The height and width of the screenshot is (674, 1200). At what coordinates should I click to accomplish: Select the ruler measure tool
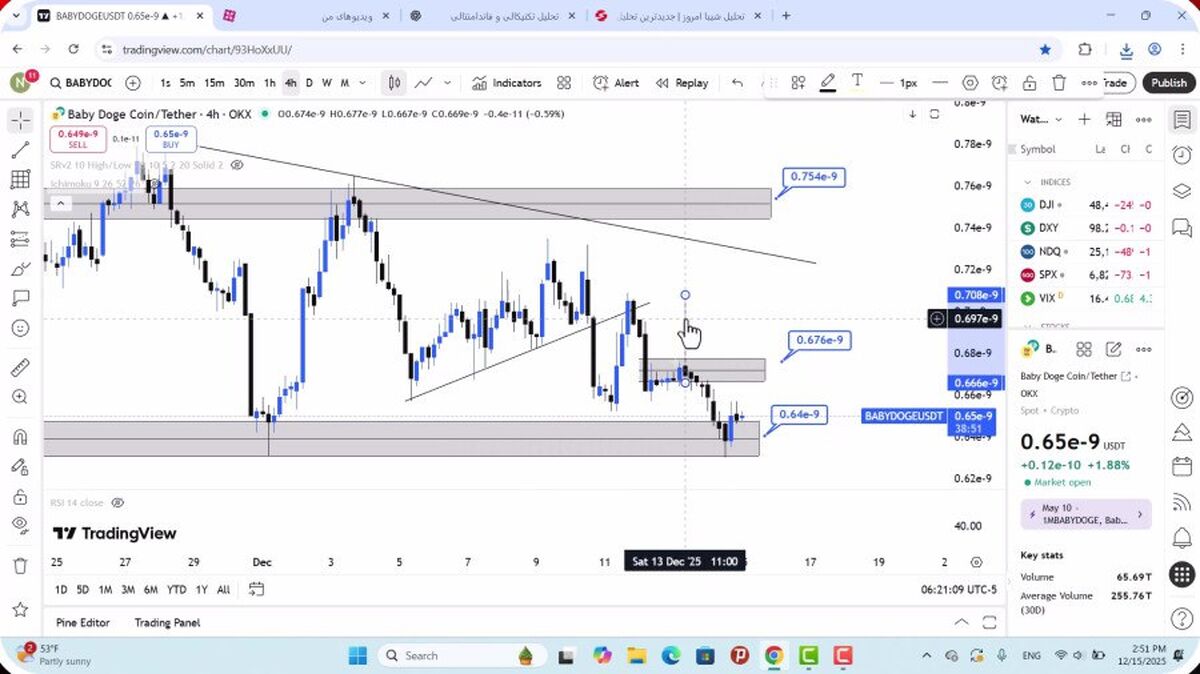[20, 367]
